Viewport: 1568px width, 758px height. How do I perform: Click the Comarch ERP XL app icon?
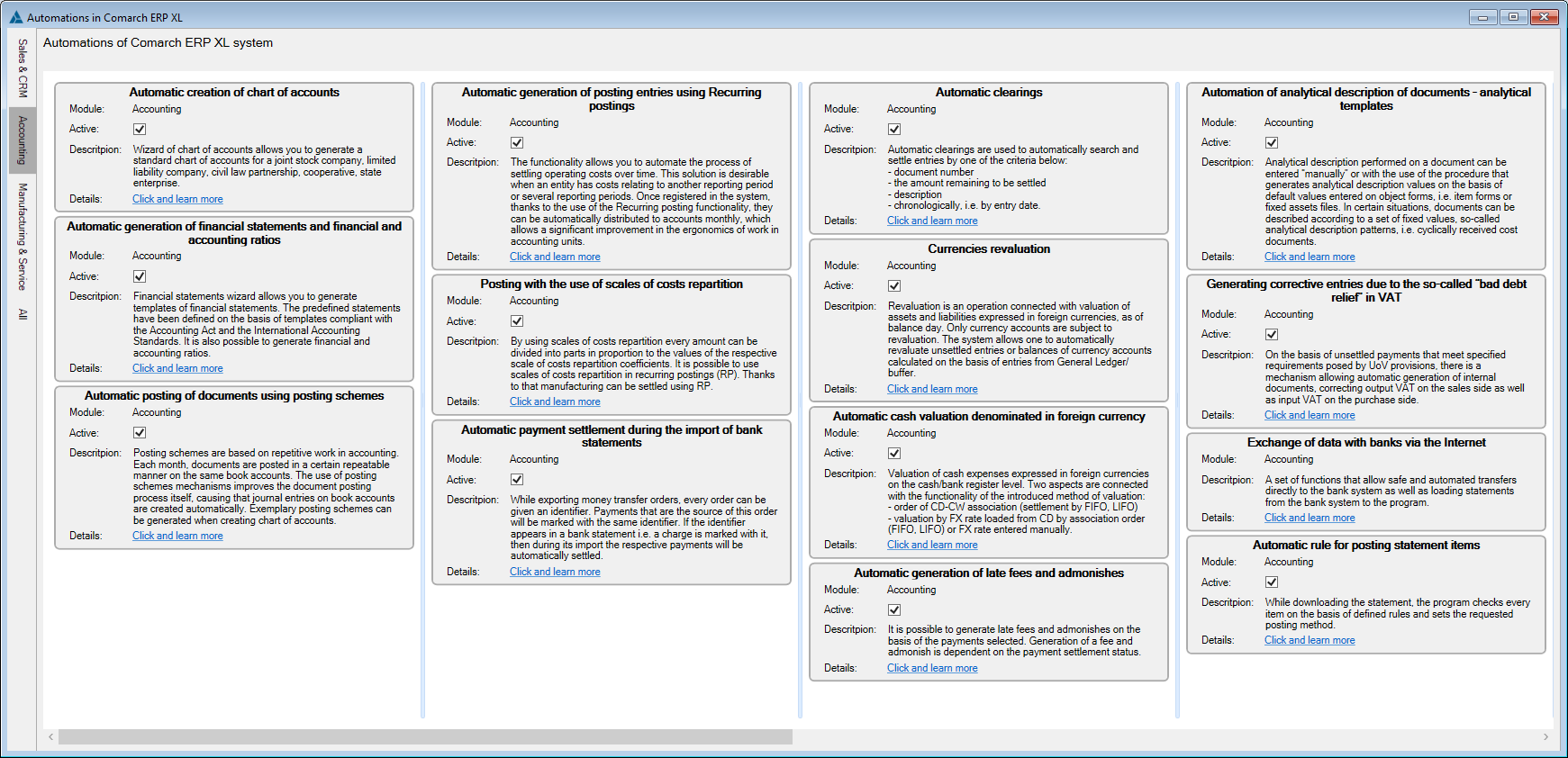click(x=16, y=17)
